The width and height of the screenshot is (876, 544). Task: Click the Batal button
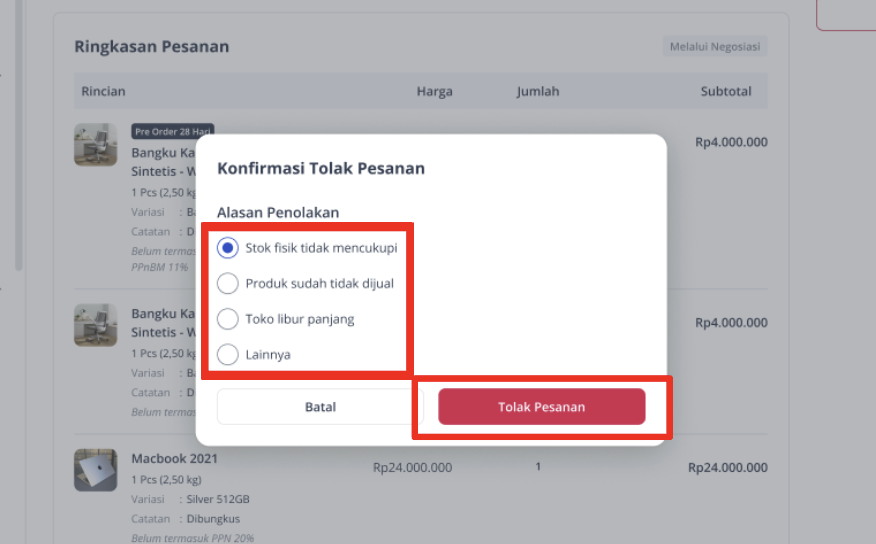[320, 407]
